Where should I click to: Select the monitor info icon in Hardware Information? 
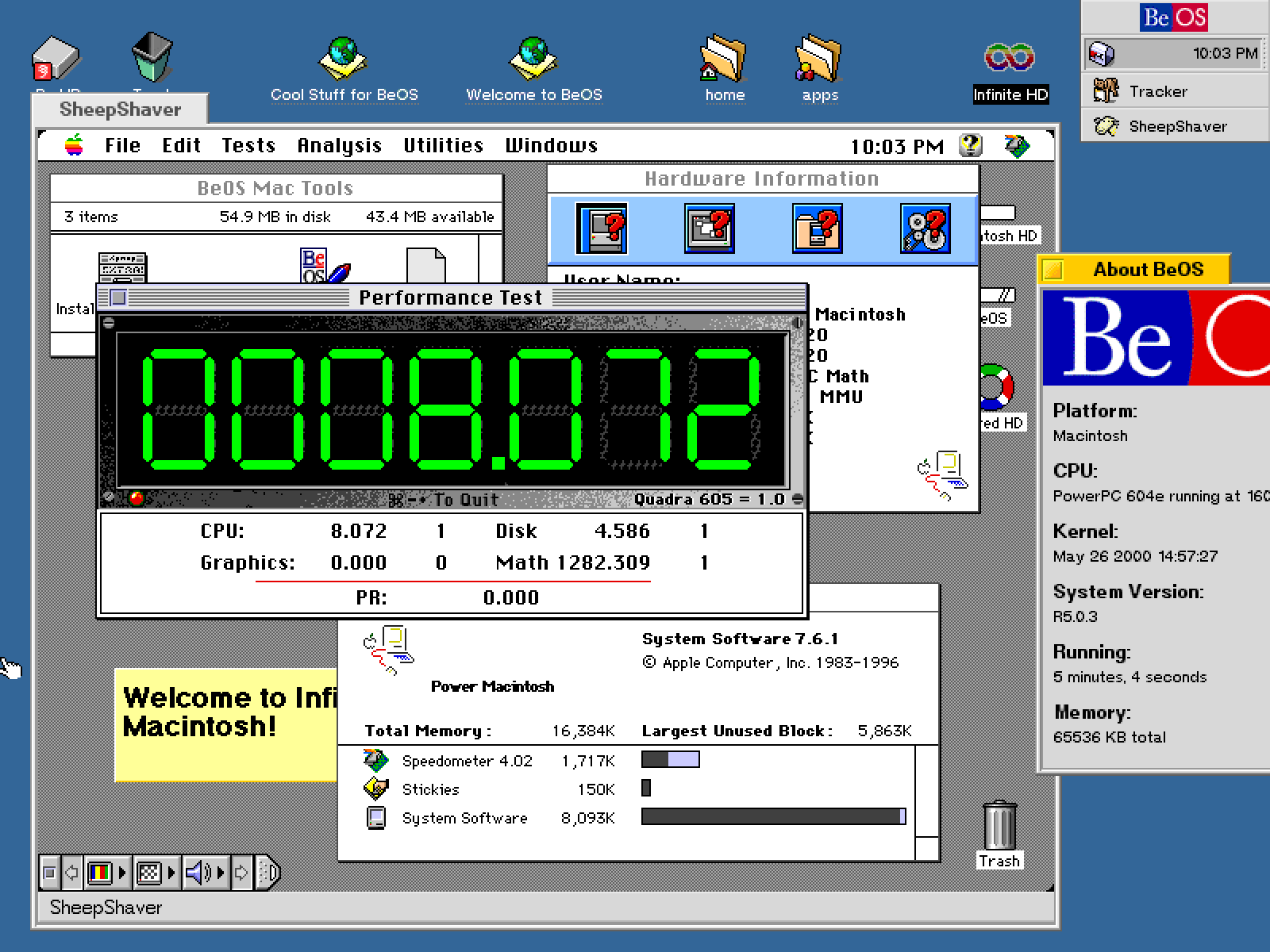710,229
